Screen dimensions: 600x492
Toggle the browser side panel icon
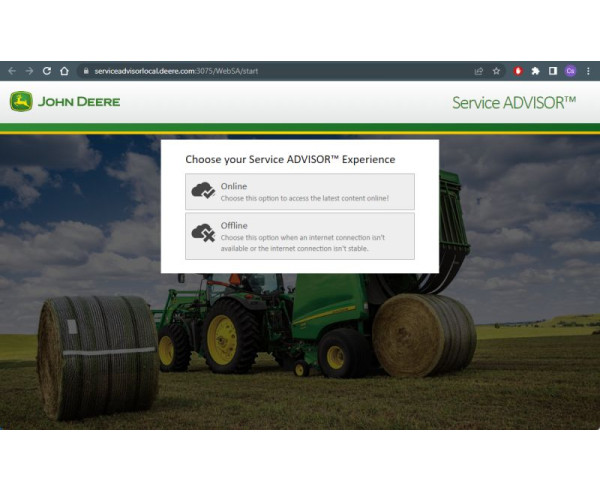[x=552, y=71]
